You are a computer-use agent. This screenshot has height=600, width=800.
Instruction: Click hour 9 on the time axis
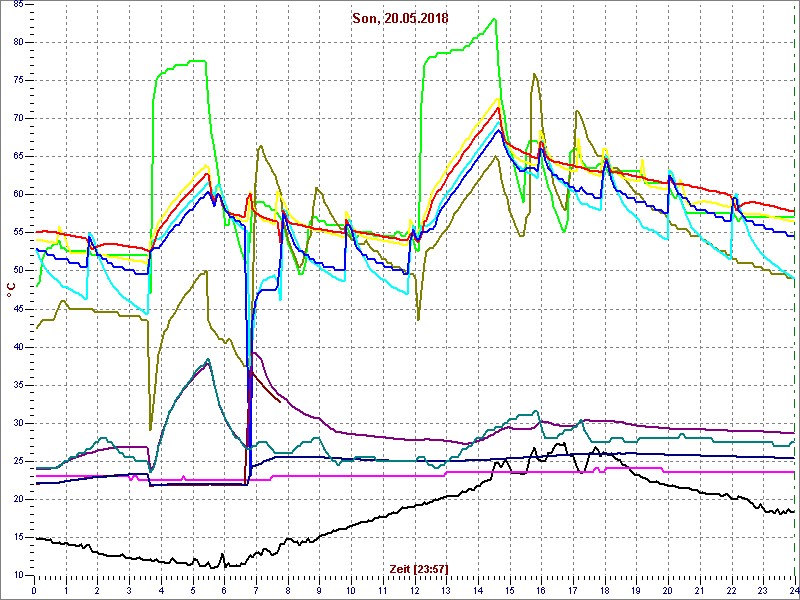(319, 590)
